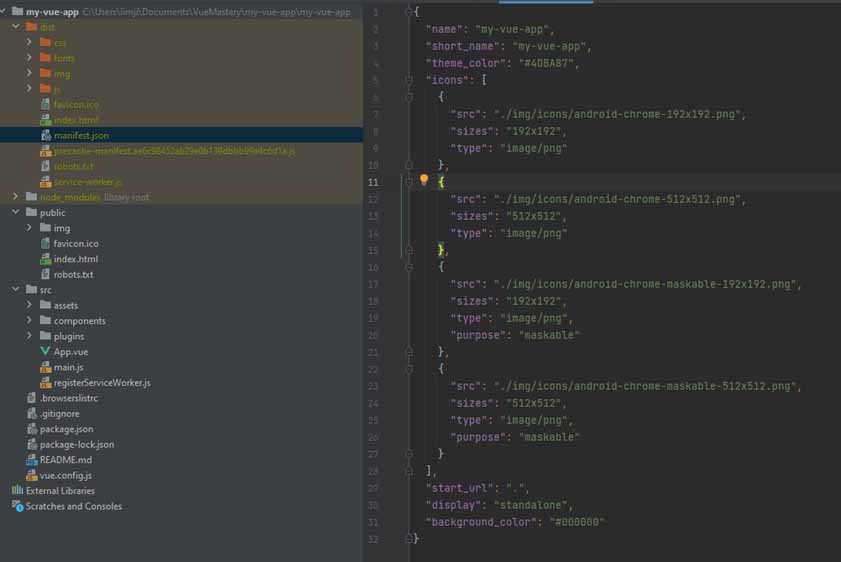Open the README.md file
Image resolution: width=841 pixels, height=562 pixels.
click(x=72, y=460)
